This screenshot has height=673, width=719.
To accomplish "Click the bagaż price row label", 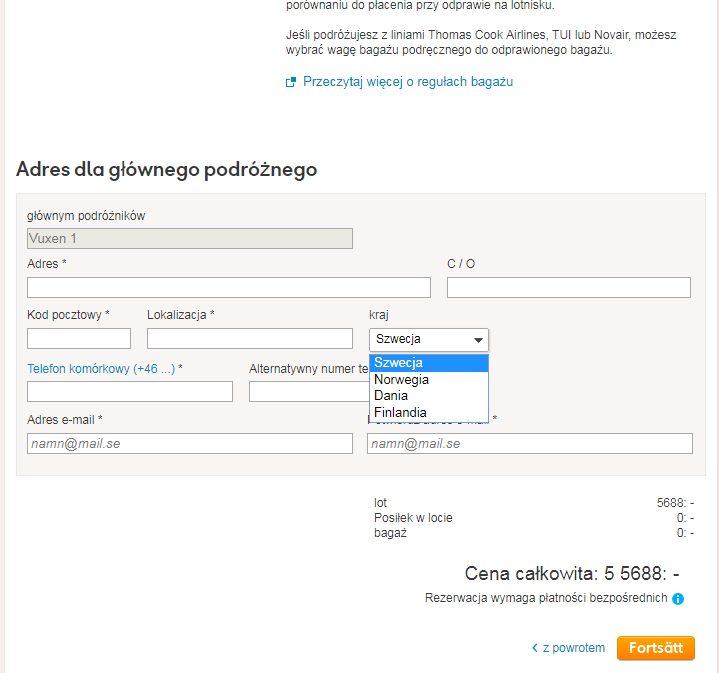I will (x=390, y=533).
